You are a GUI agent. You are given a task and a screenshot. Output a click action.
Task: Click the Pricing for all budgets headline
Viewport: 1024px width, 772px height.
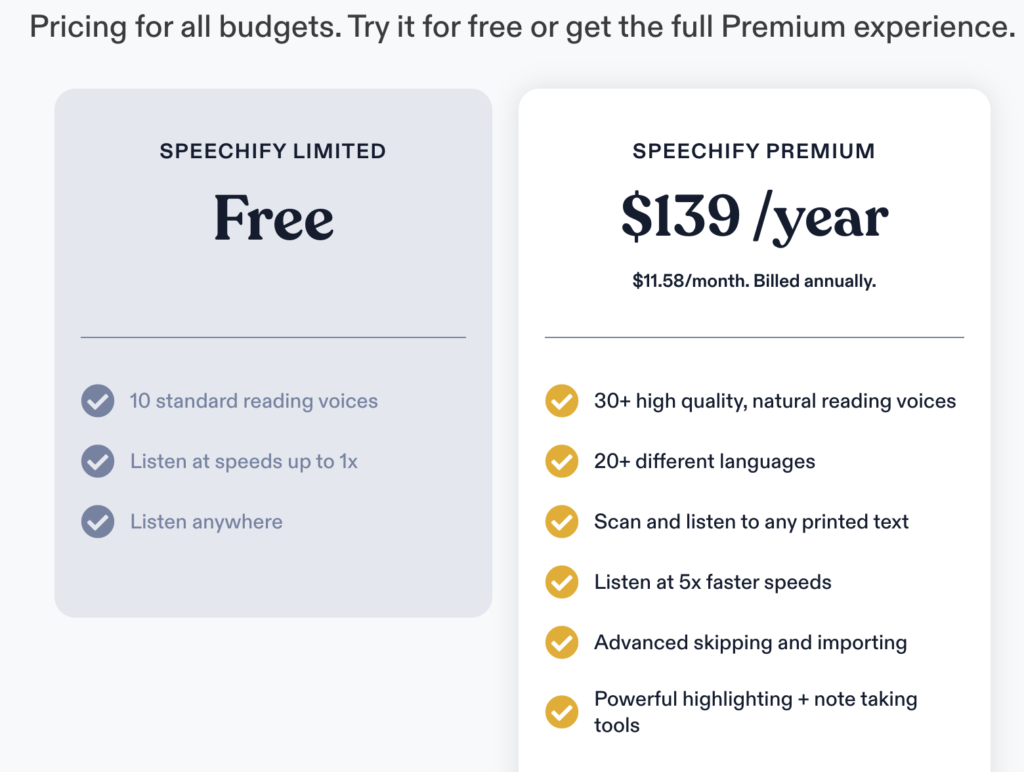(x=522, y=27)
